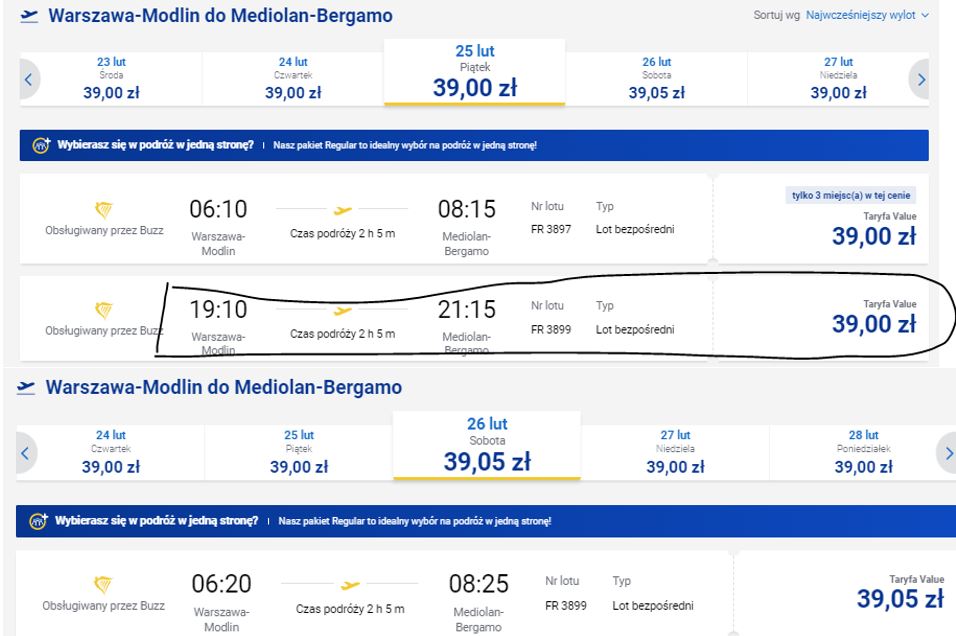
Task: Open the Najwcześniejszy wylot sort dropdown
Action: [867, 15]
